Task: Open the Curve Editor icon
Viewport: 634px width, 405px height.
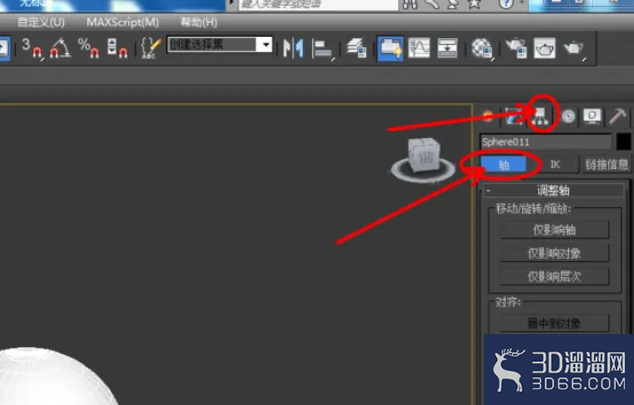Action: [x=419, y=49]
